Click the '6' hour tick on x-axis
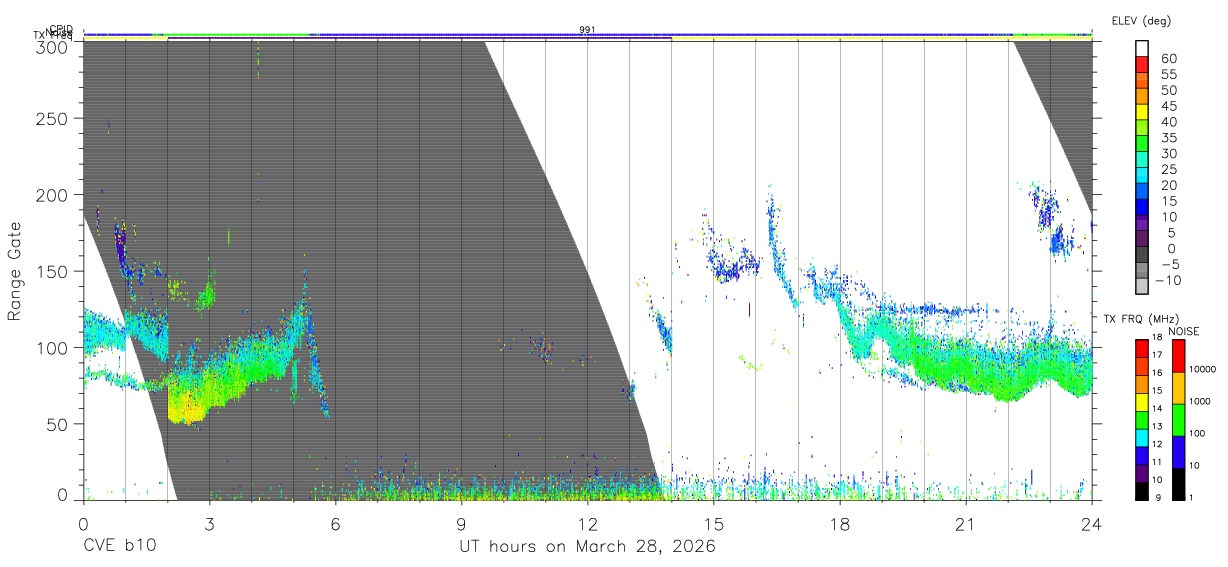Viewport: 1228px width, 567px height. pos(335,524)
